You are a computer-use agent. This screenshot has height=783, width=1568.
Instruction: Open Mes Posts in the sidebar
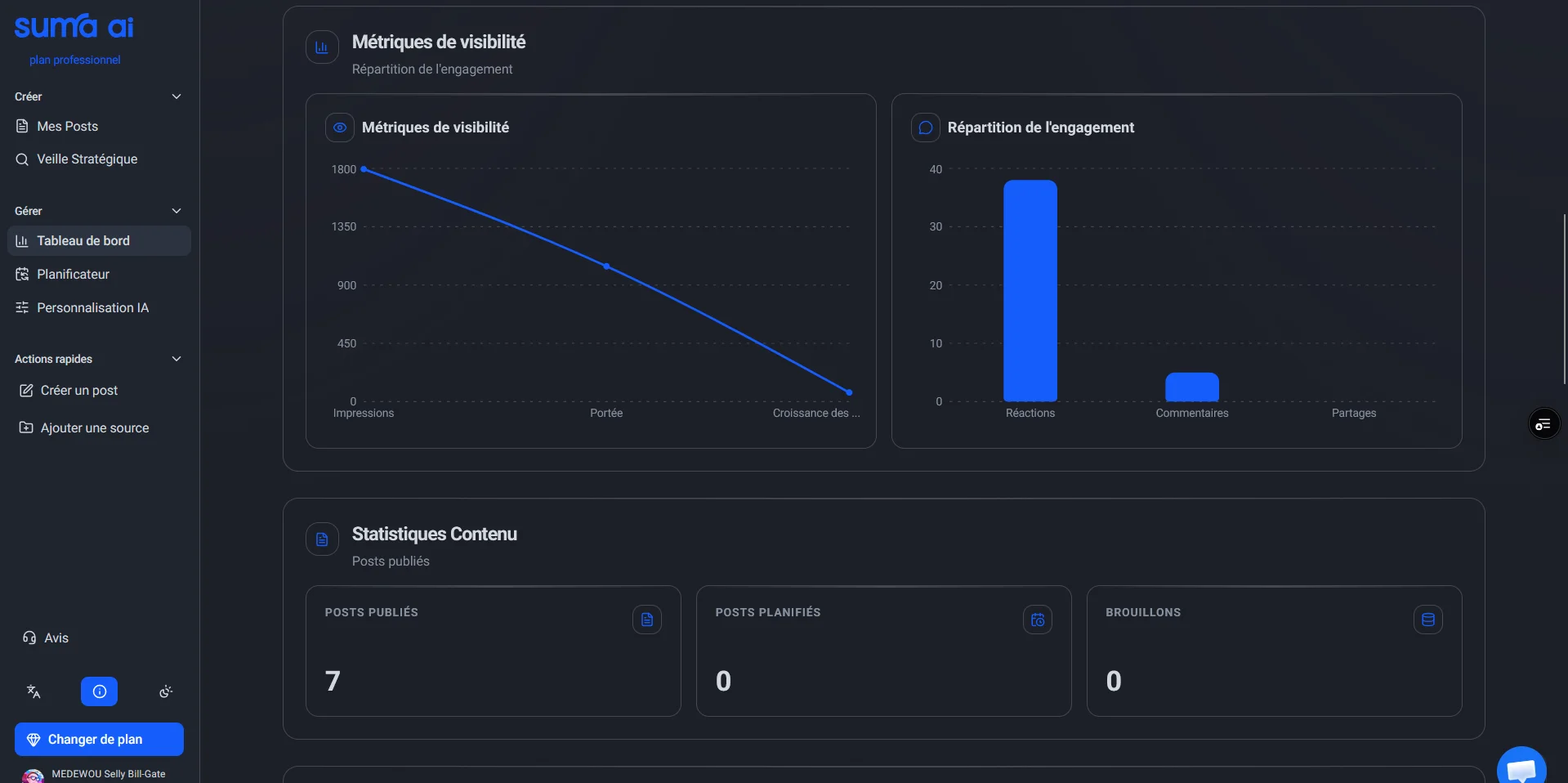click(67, 126)
